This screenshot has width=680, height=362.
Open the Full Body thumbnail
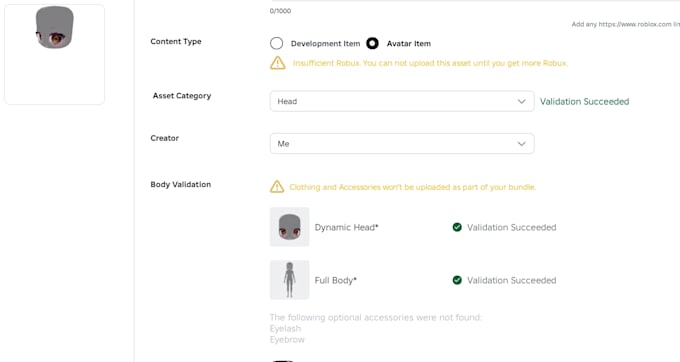[x=290, y=280]
